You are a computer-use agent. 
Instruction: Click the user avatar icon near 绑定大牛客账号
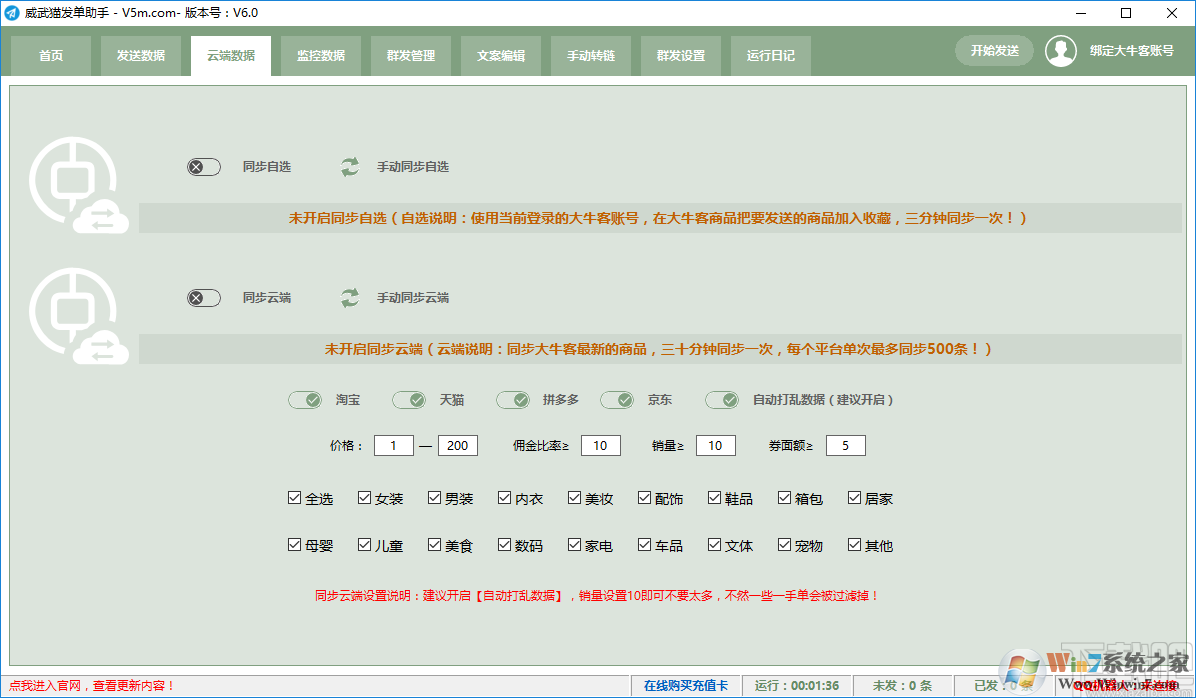click(x=1061, y=50)
